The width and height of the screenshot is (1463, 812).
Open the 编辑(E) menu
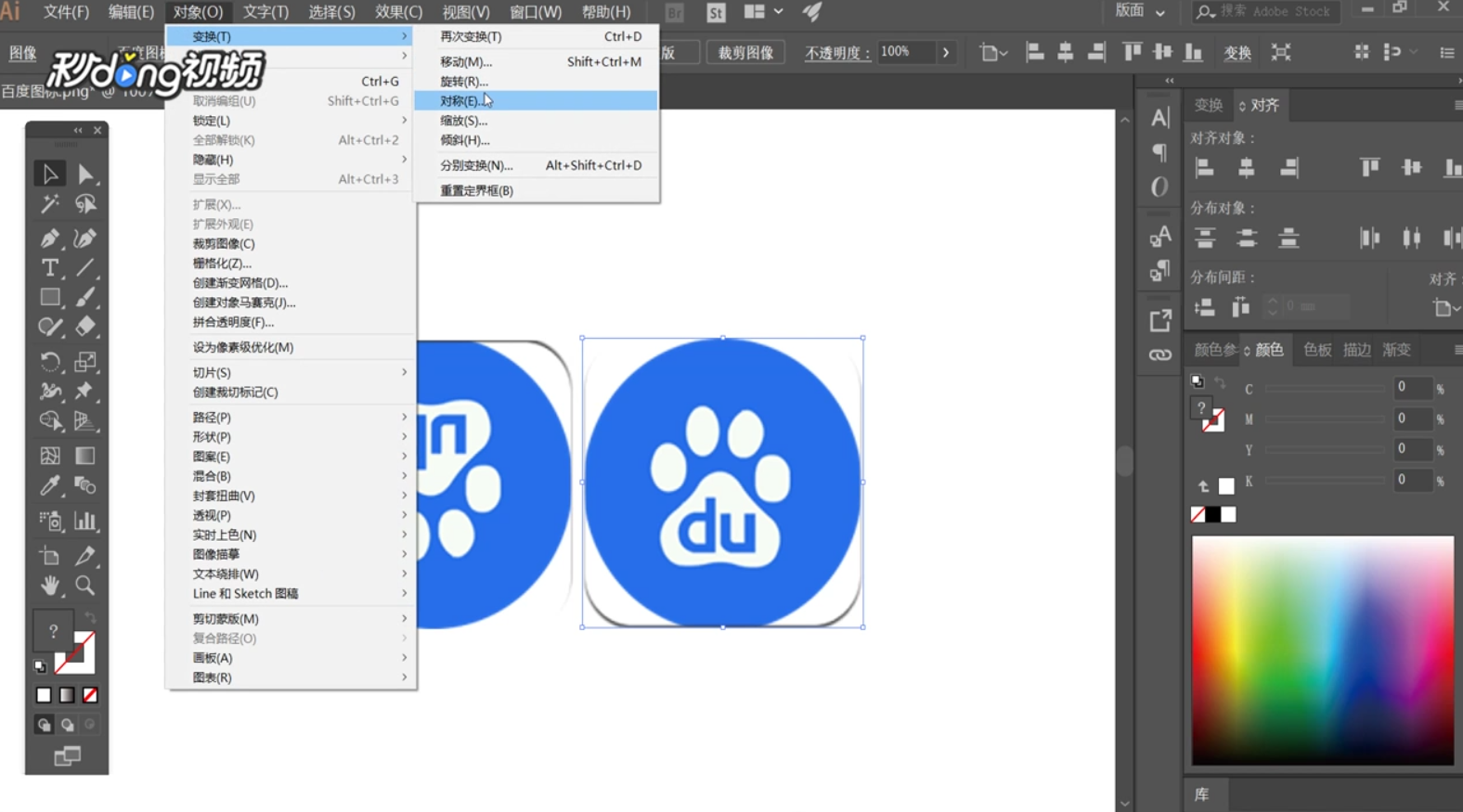coord(131,12)
